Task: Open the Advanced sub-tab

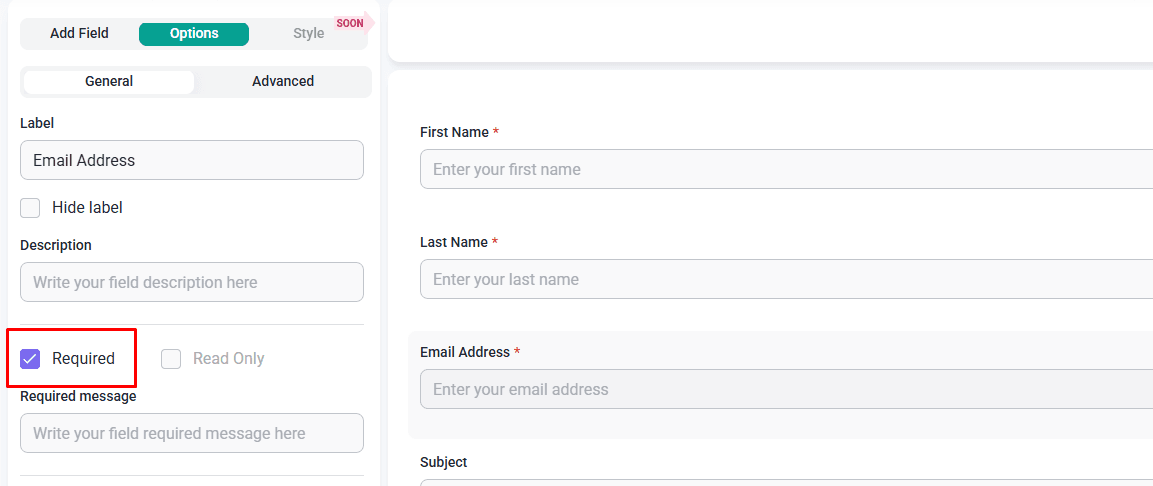Action: [x=283, y=81]
